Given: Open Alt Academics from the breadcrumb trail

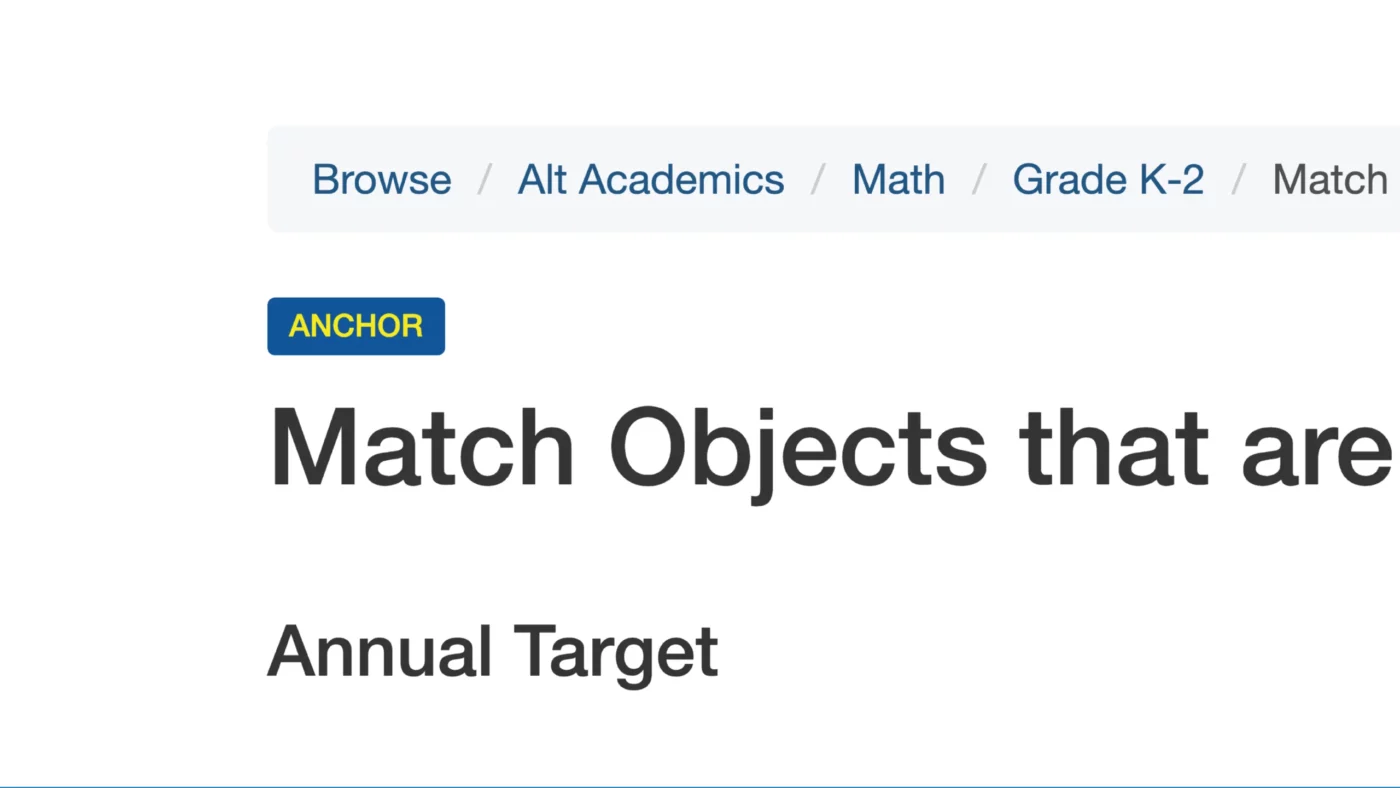Looking at the screenshot, I should [x=650, y=179].
